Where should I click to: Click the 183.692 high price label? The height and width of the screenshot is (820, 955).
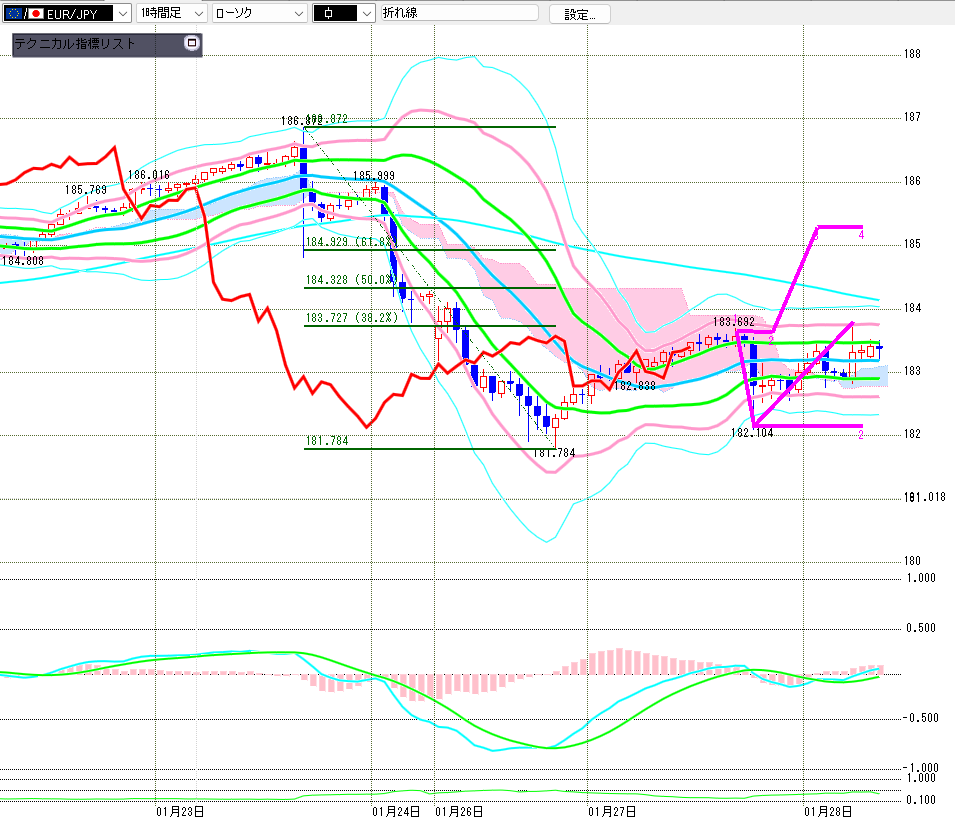tap(733, 322)
